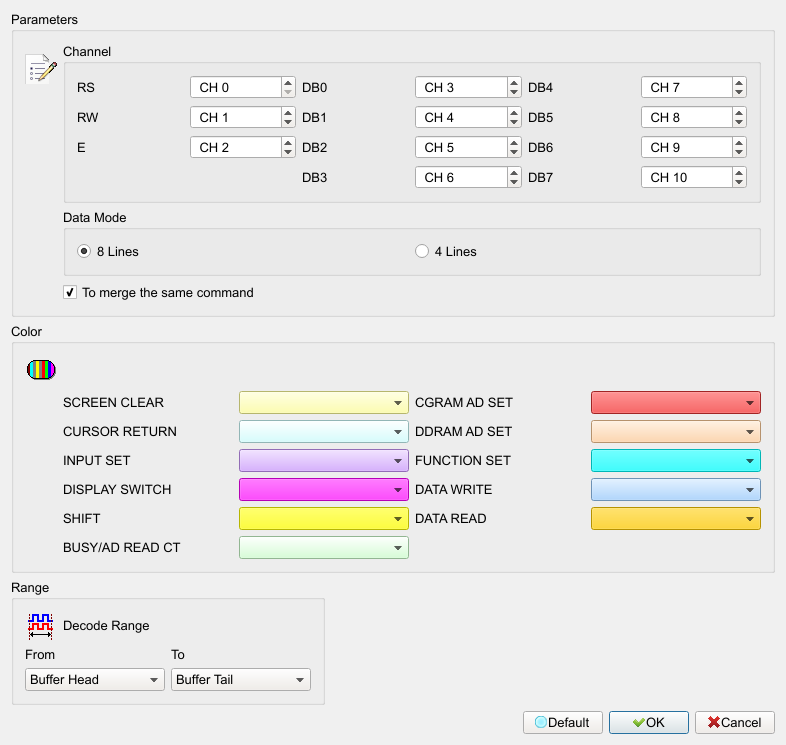Click the 'Data Mode' label
Viewport: 786px width, 745px height.
click(95, 218)
